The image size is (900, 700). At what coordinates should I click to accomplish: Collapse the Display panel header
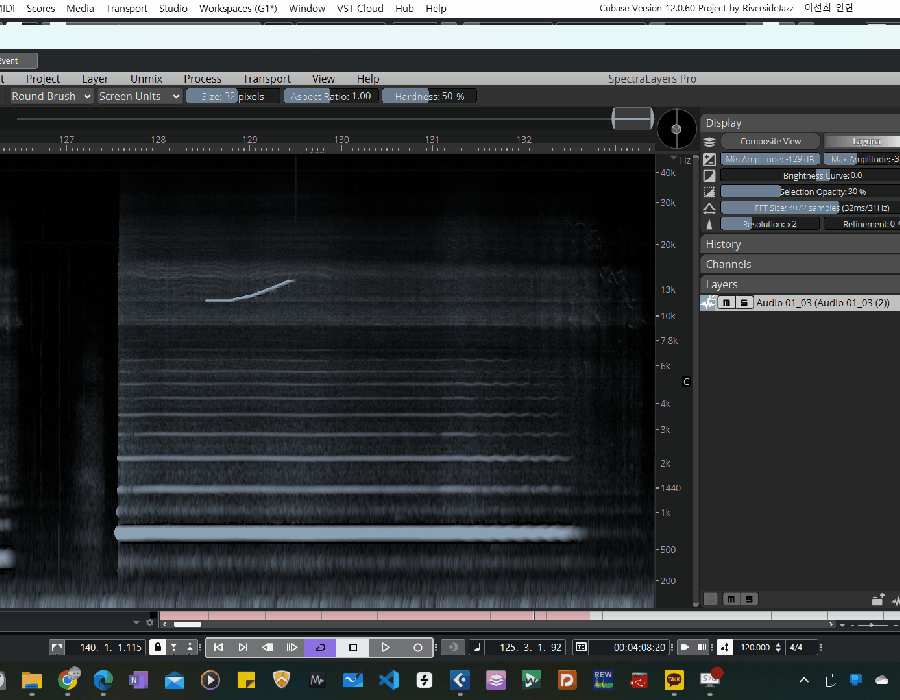click(800, 123)
